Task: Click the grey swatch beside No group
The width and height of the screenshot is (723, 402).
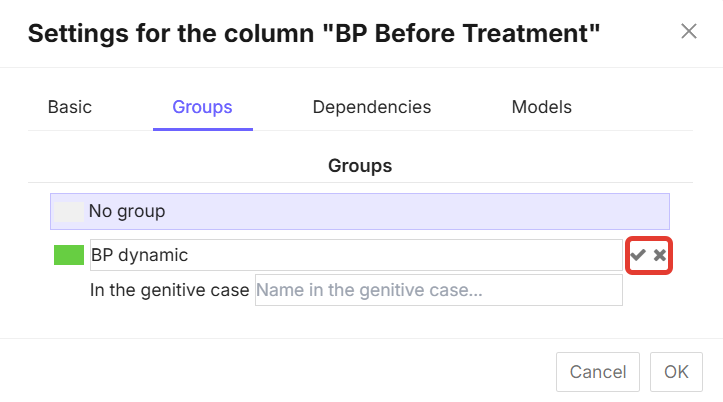Action: pyautogui.click(x=69, y=212)
